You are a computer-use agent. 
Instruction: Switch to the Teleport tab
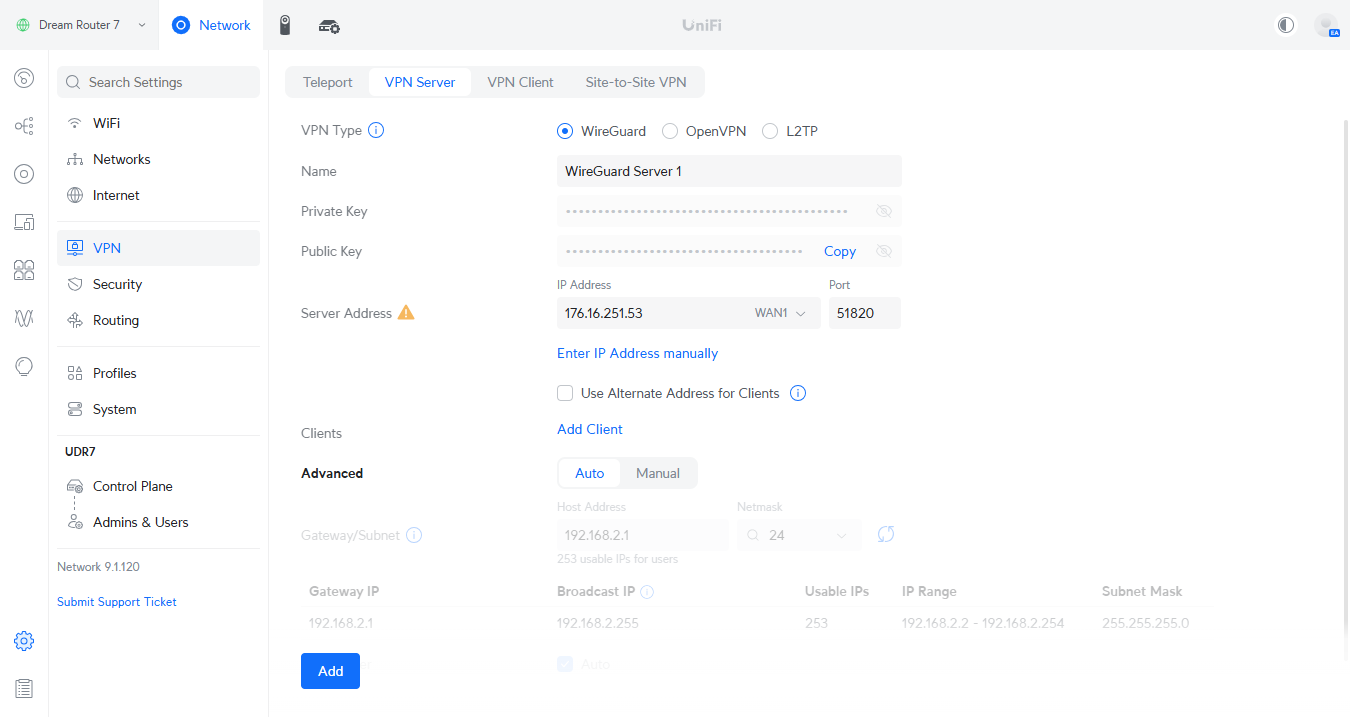(x=328, y=82)
